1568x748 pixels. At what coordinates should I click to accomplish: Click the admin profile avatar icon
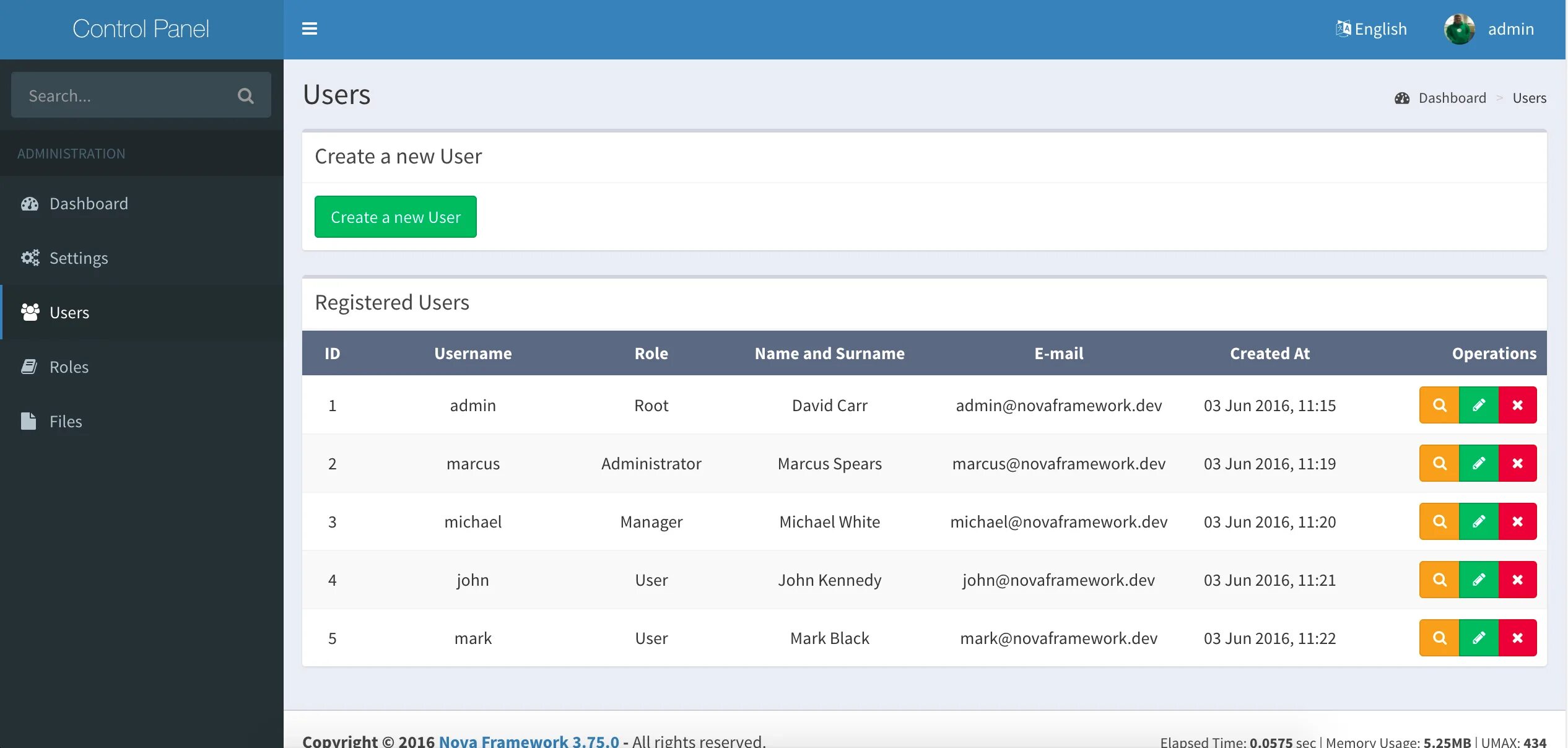[x=1459, y=28]
